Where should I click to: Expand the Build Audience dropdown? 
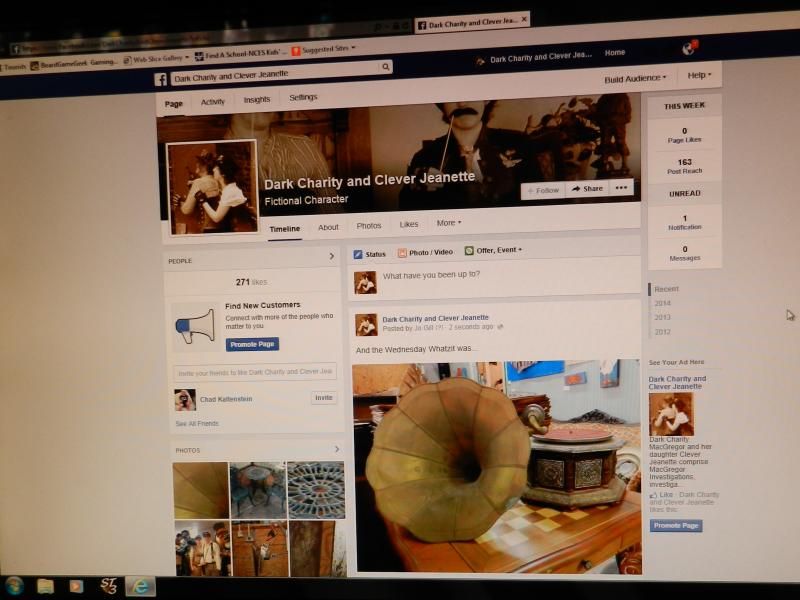tap(635, 79)
